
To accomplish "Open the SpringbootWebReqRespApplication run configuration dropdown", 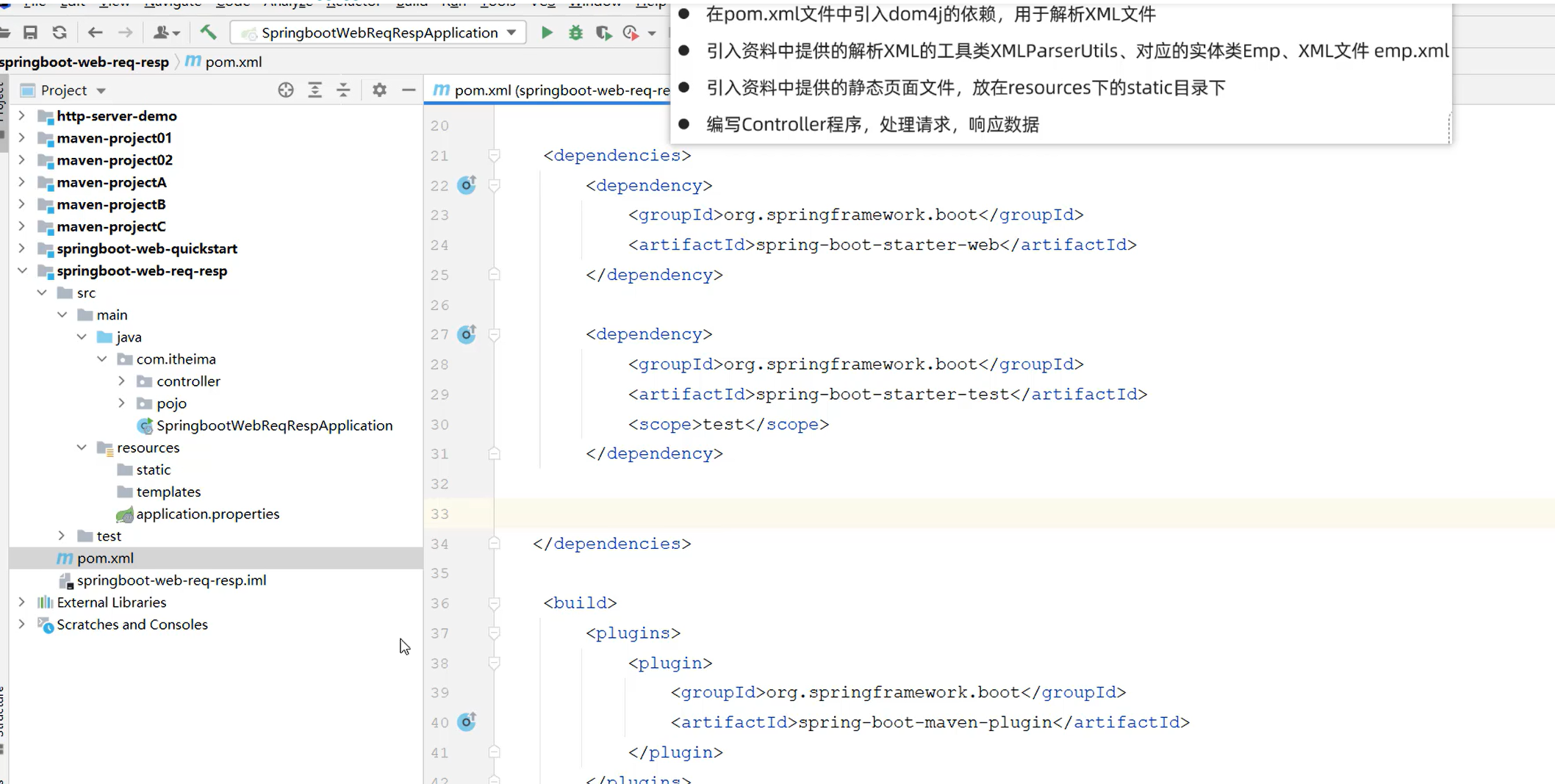I will (378, 32).
